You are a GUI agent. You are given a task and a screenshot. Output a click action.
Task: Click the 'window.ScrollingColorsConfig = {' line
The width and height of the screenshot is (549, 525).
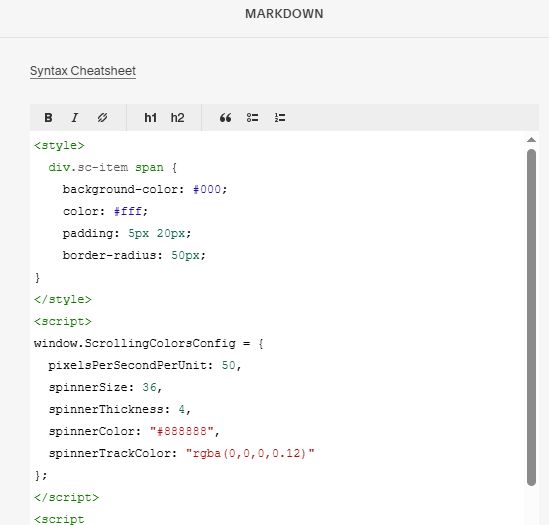149,344
